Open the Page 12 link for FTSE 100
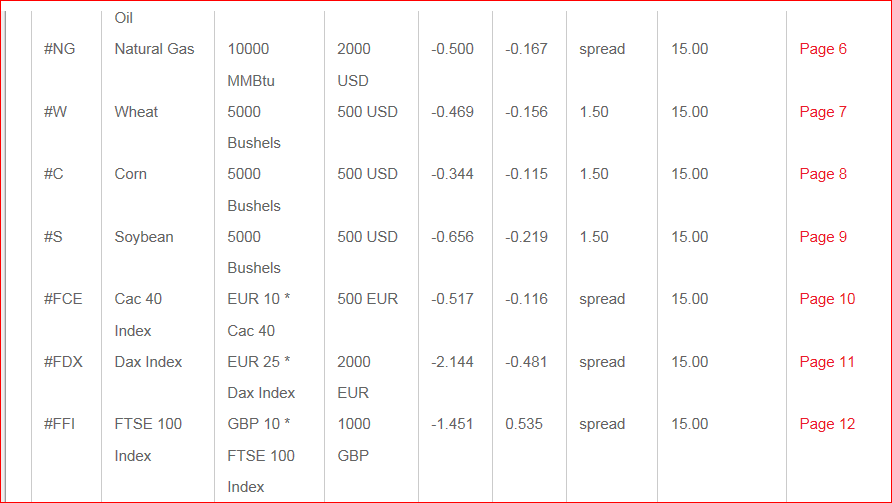892x503 pixels. coord(827,424)
